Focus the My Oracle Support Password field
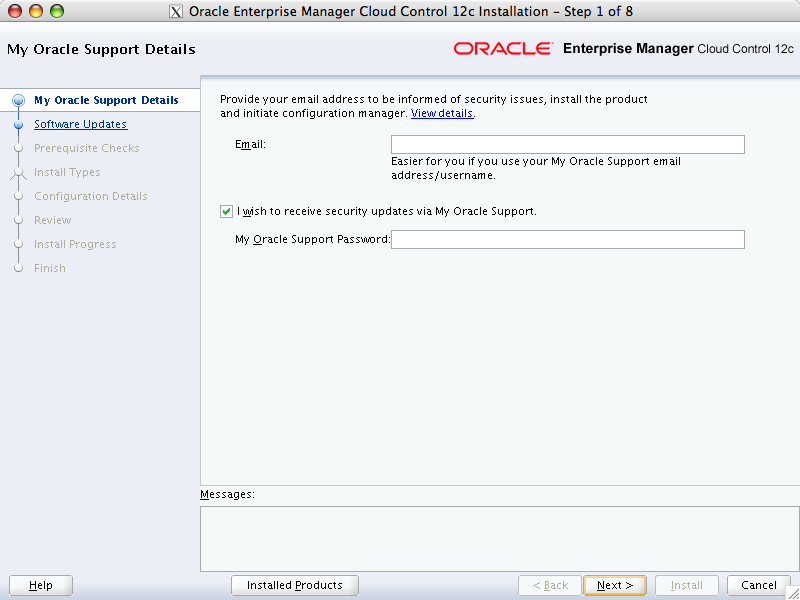The height and width of the screenshot is (600, 800). [567, 239]
